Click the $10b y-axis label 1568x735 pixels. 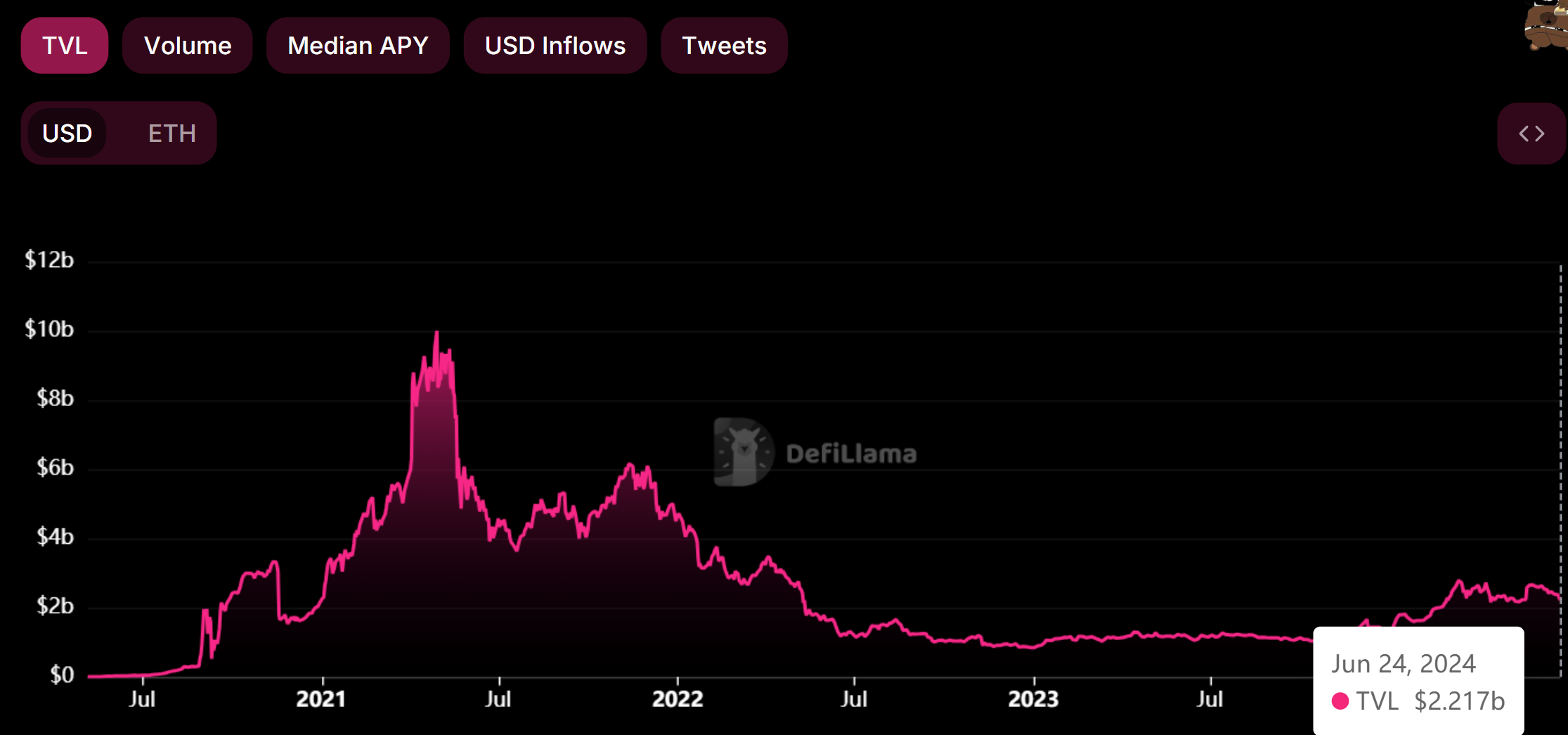(49, 329)
